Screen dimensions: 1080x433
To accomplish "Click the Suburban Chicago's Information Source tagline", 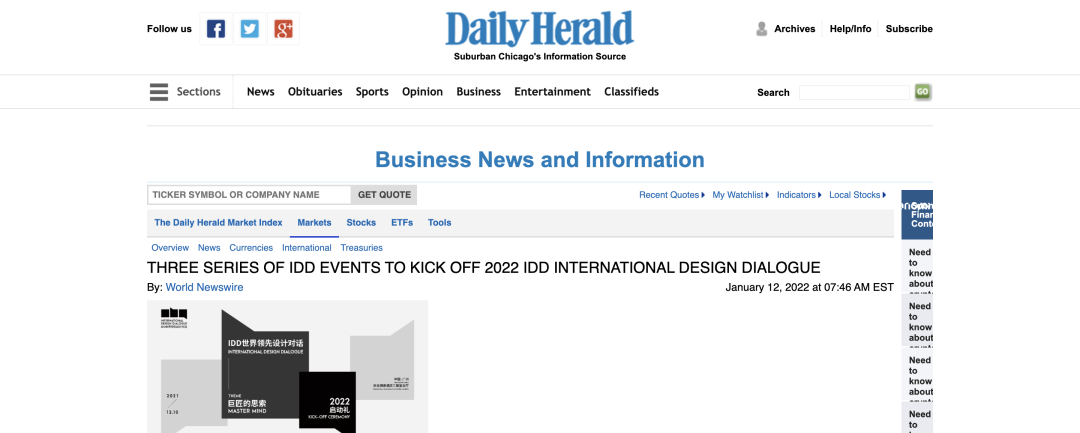I will tap(540, 56).
